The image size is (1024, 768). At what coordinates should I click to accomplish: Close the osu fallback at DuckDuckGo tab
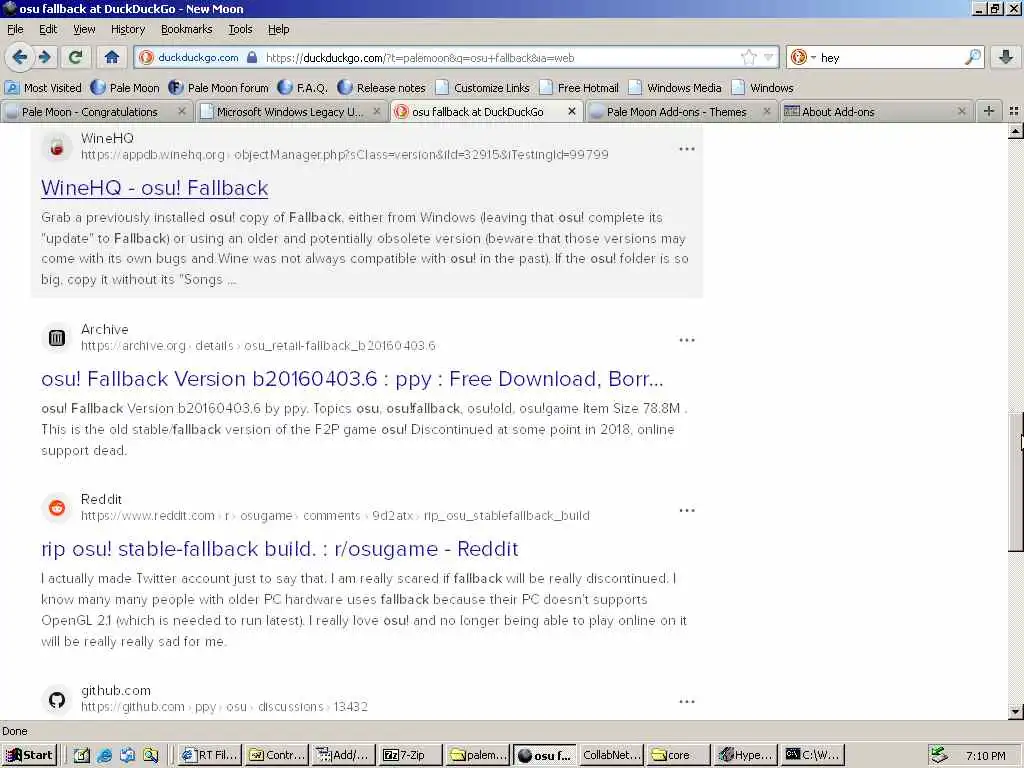point(571,112)
